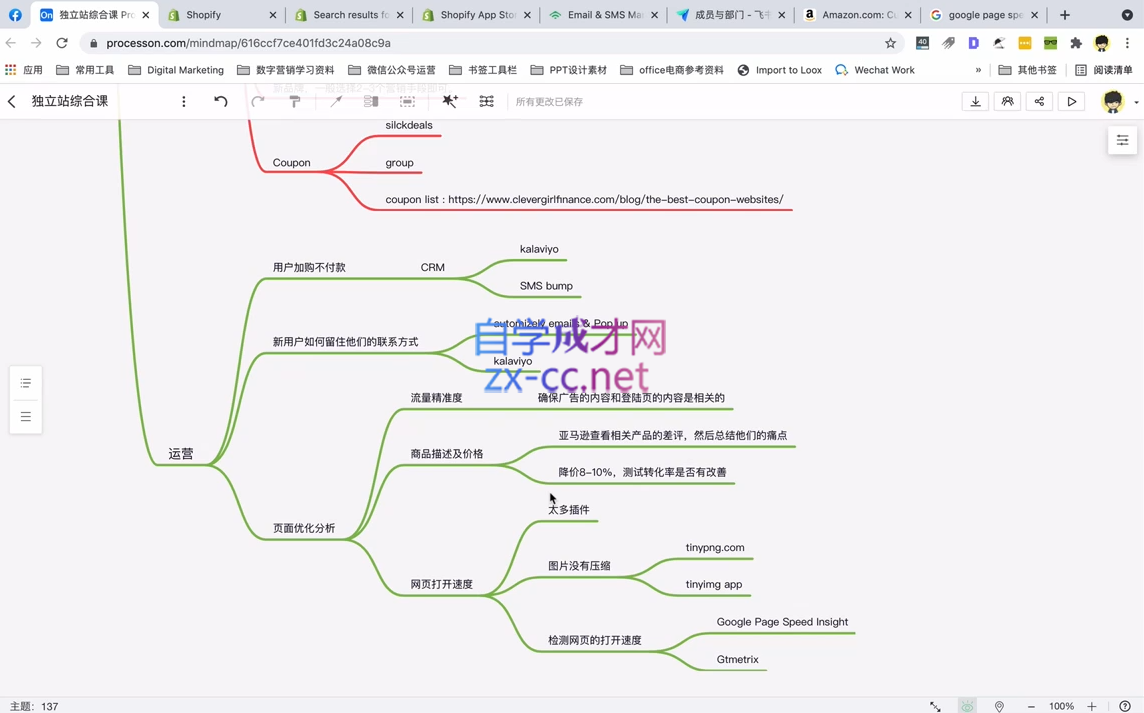Screen dimensions: 1144x713
Task: Open the three-dot more options menu
Action: [x=184, y=101]
